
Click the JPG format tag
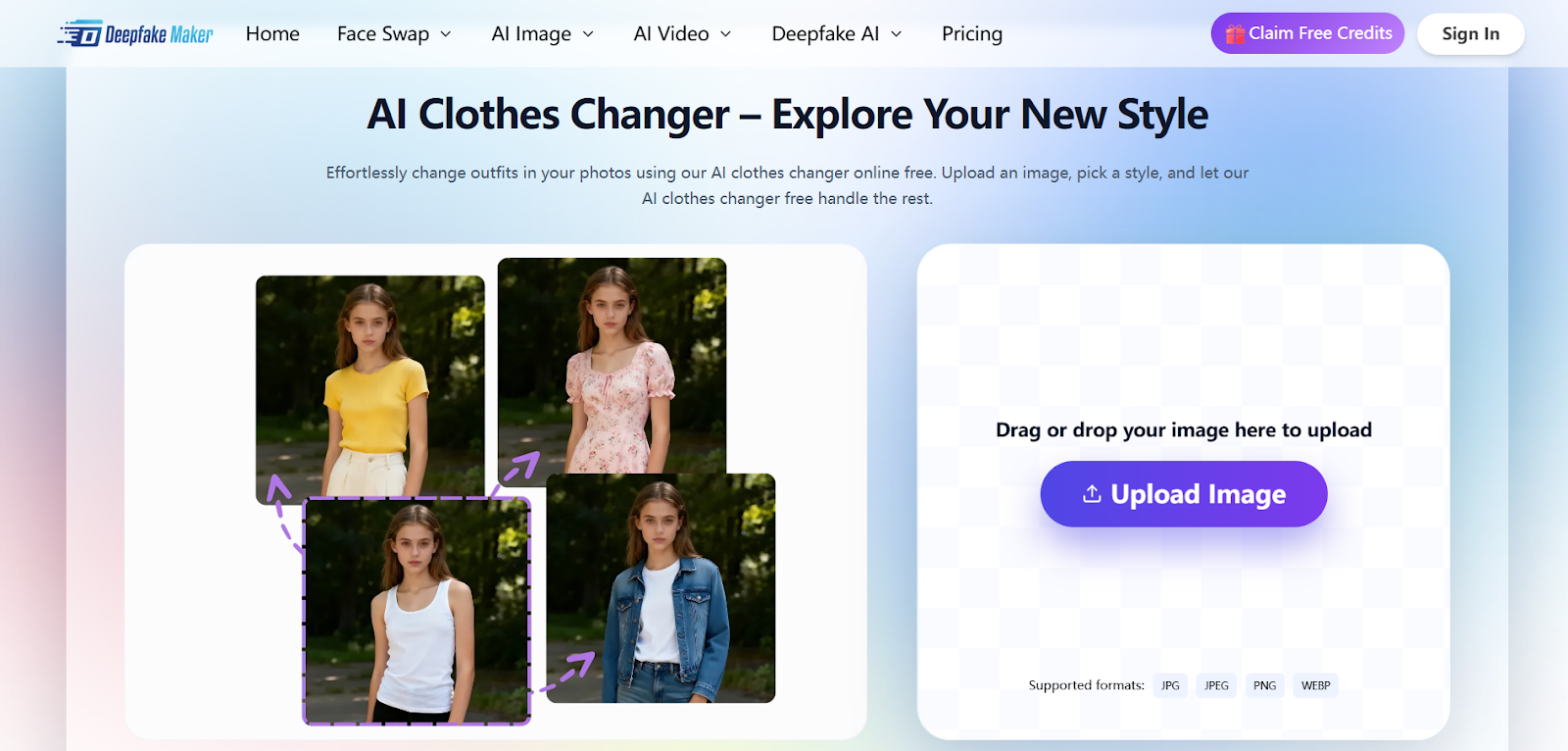coord(1170,685)
